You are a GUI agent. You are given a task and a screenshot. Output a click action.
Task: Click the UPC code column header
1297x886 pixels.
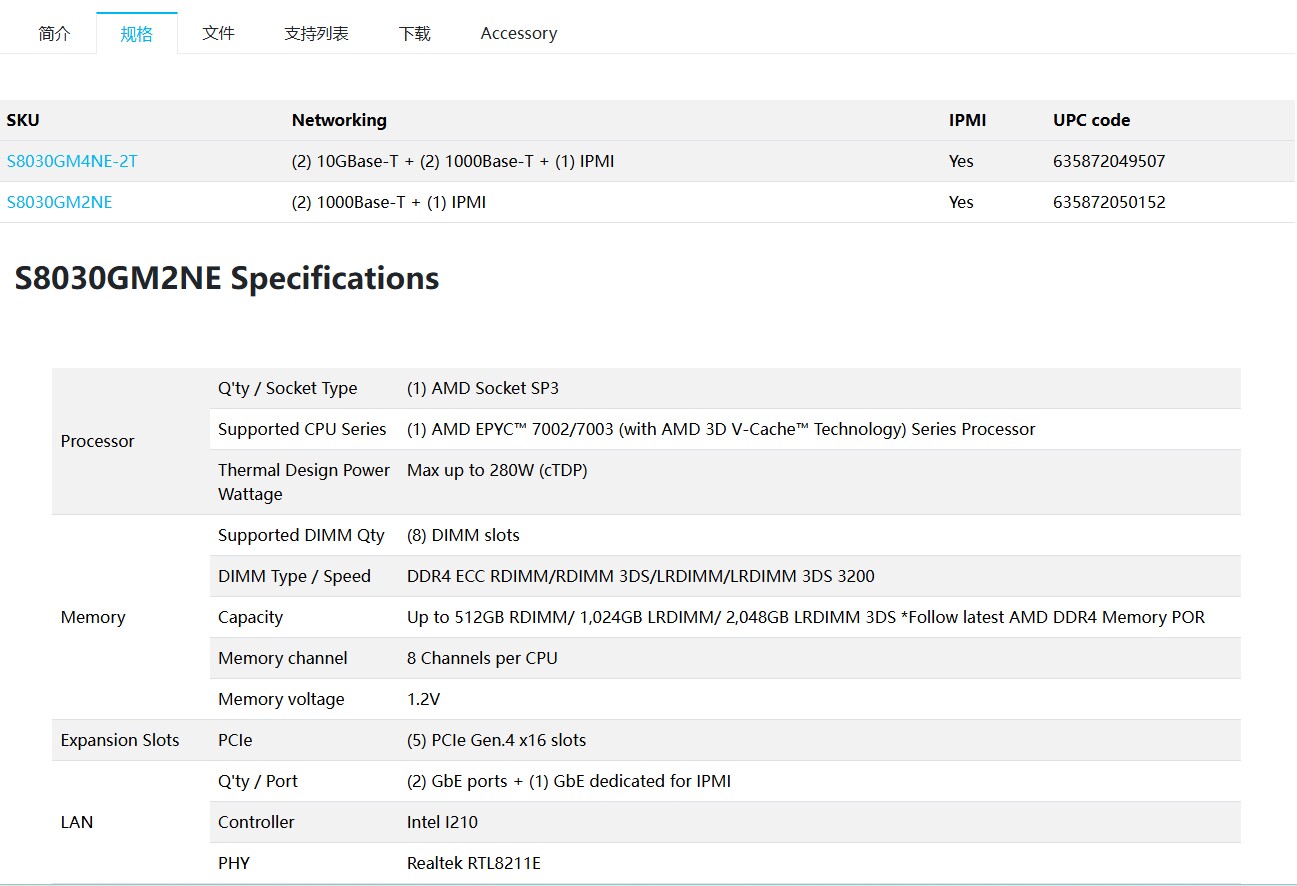coord(1091,120)
